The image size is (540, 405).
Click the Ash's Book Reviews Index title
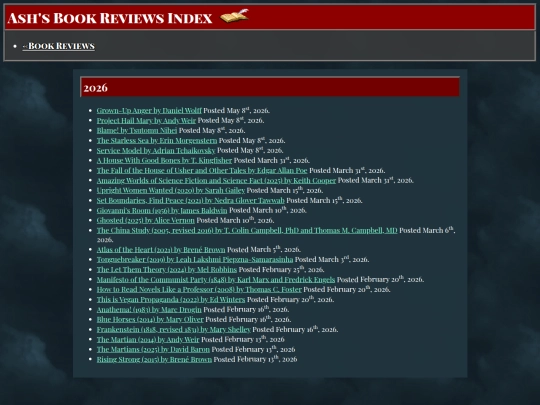[110, 18]
